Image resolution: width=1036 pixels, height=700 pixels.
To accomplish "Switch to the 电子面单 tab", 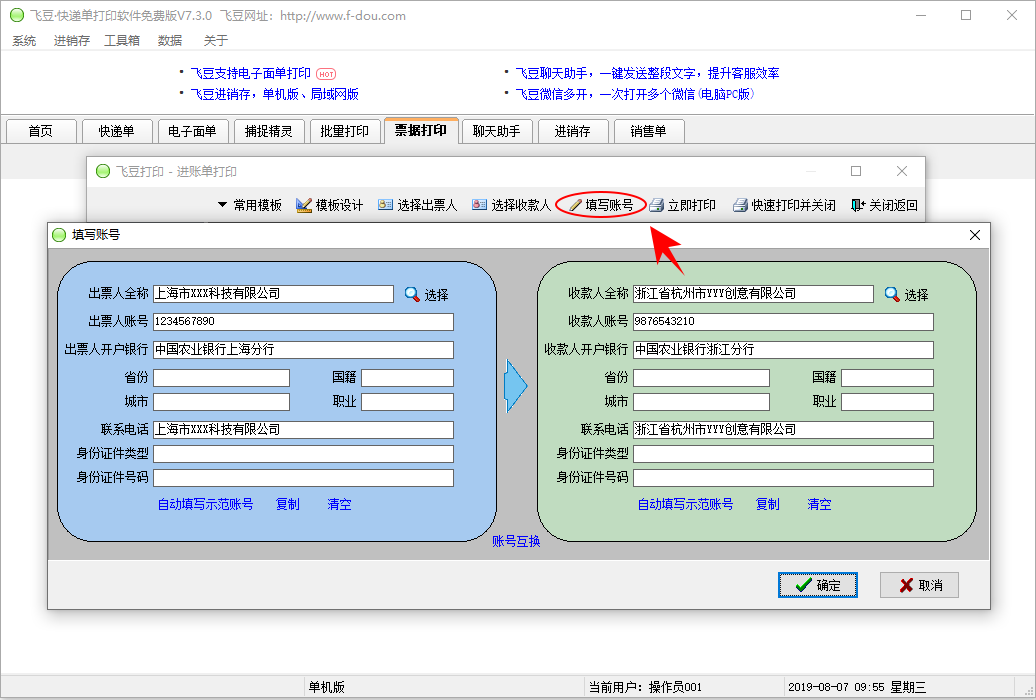I will [x=193, y=131].
